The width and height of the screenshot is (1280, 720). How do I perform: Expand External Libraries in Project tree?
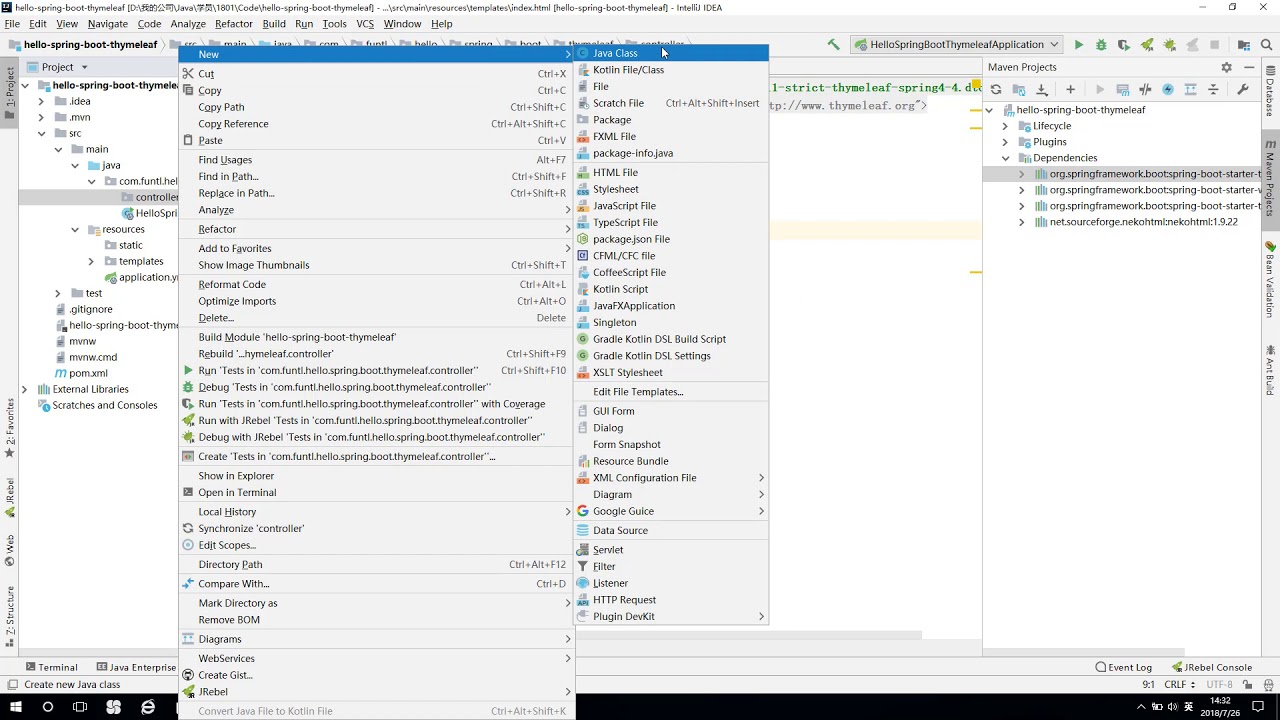(x=25, y=389)
